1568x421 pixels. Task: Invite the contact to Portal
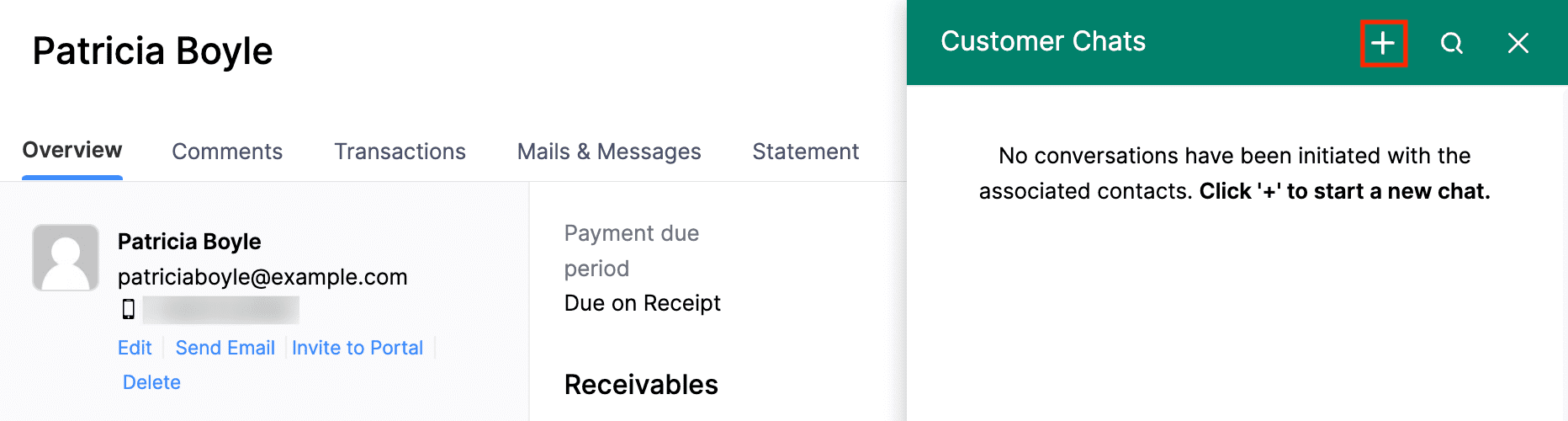tap(358, 348)
